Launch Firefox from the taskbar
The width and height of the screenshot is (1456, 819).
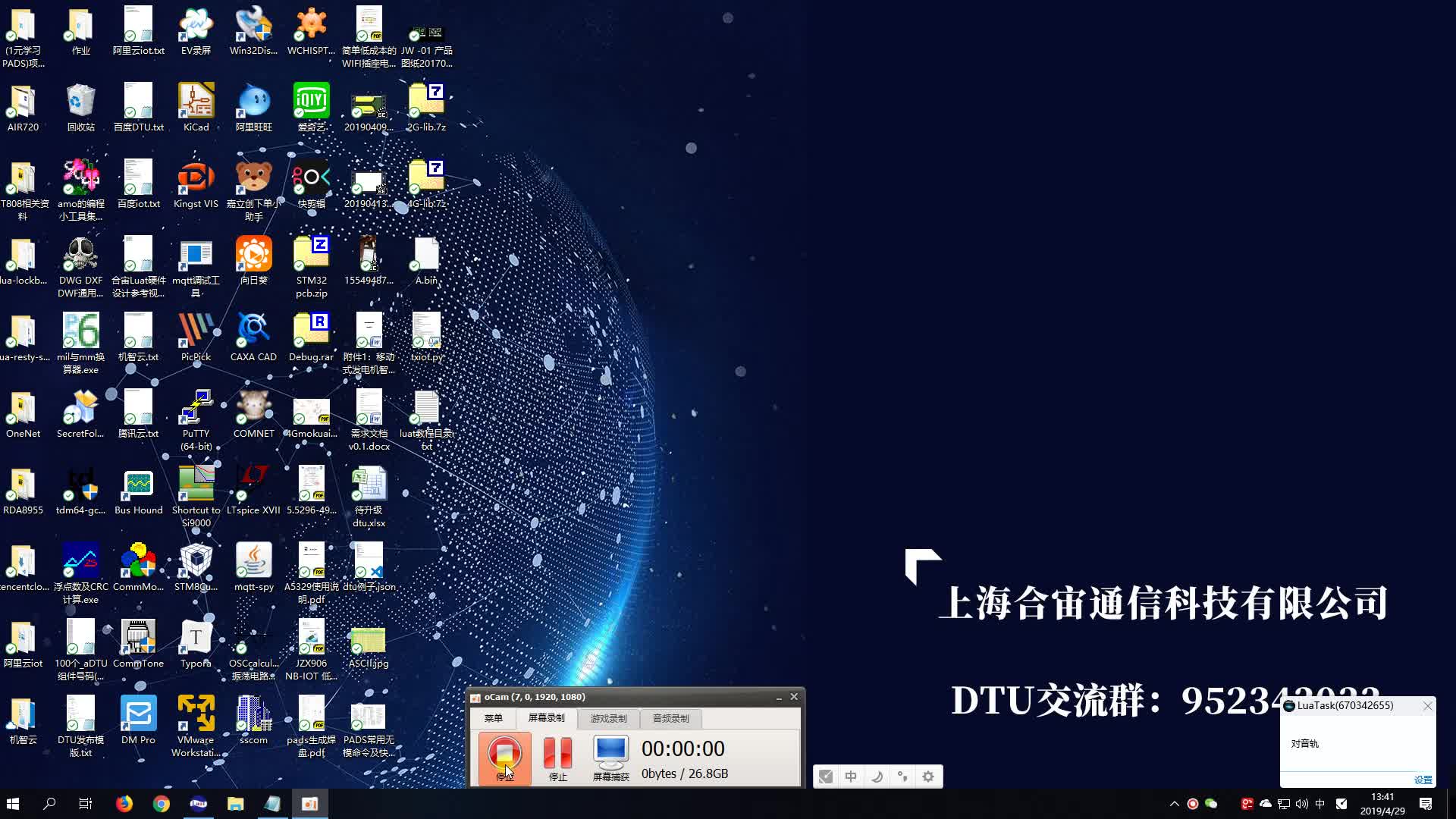[x=124, y=804]
